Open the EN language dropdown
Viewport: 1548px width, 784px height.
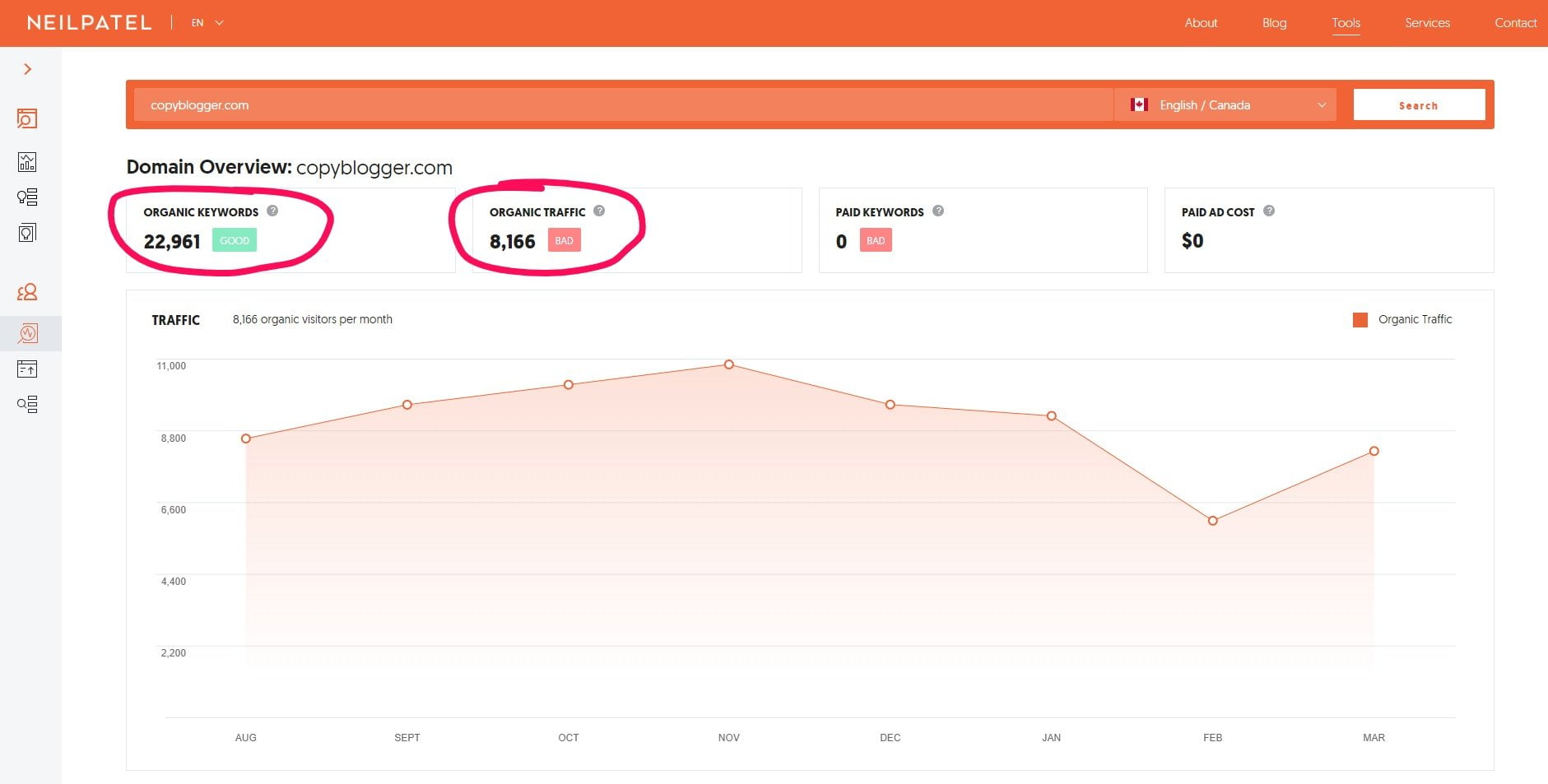pyautogui.click(x=207, y=23)
